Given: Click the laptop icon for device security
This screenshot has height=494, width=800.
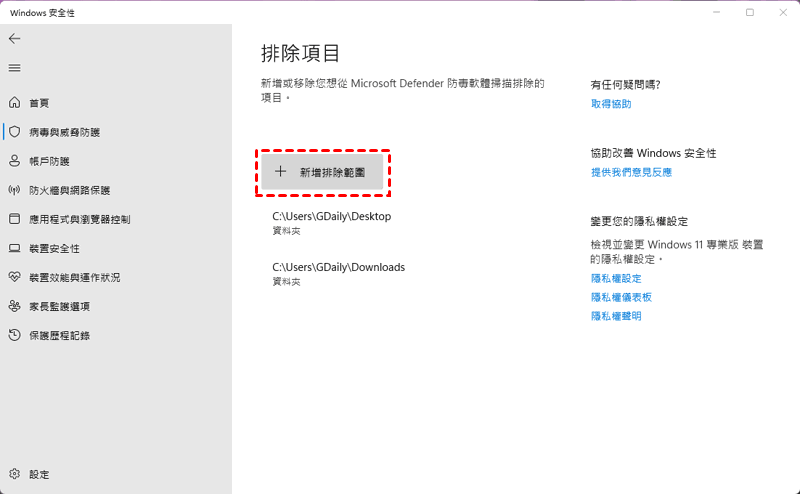Looking at the screenshot, I should pyautogui.click(x=14, y=248).
